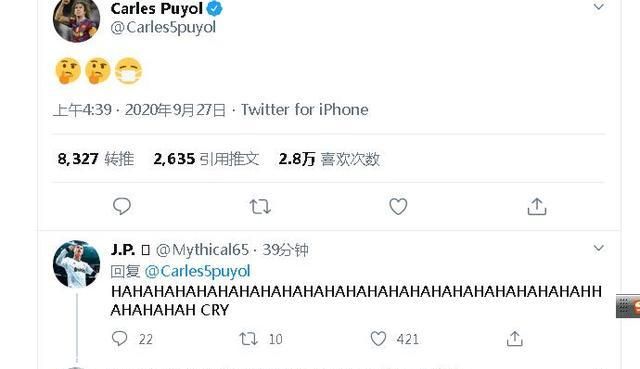Click the reply icon under Puyol's tweet
The image size is (640, 369).
pos(122,206)
